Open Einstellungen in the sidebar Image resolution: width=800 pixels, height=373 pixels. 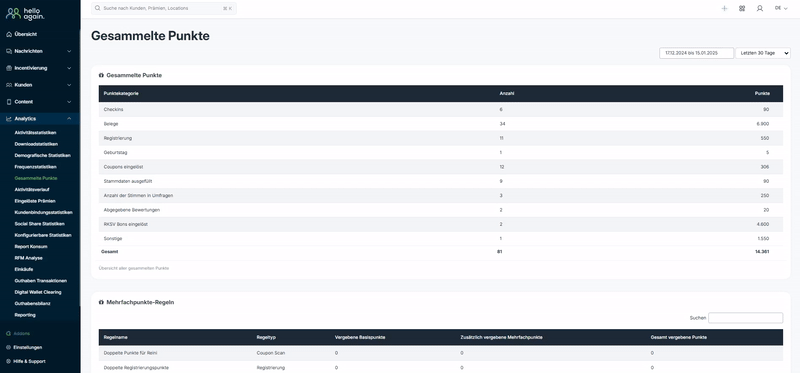pos(28,347)
